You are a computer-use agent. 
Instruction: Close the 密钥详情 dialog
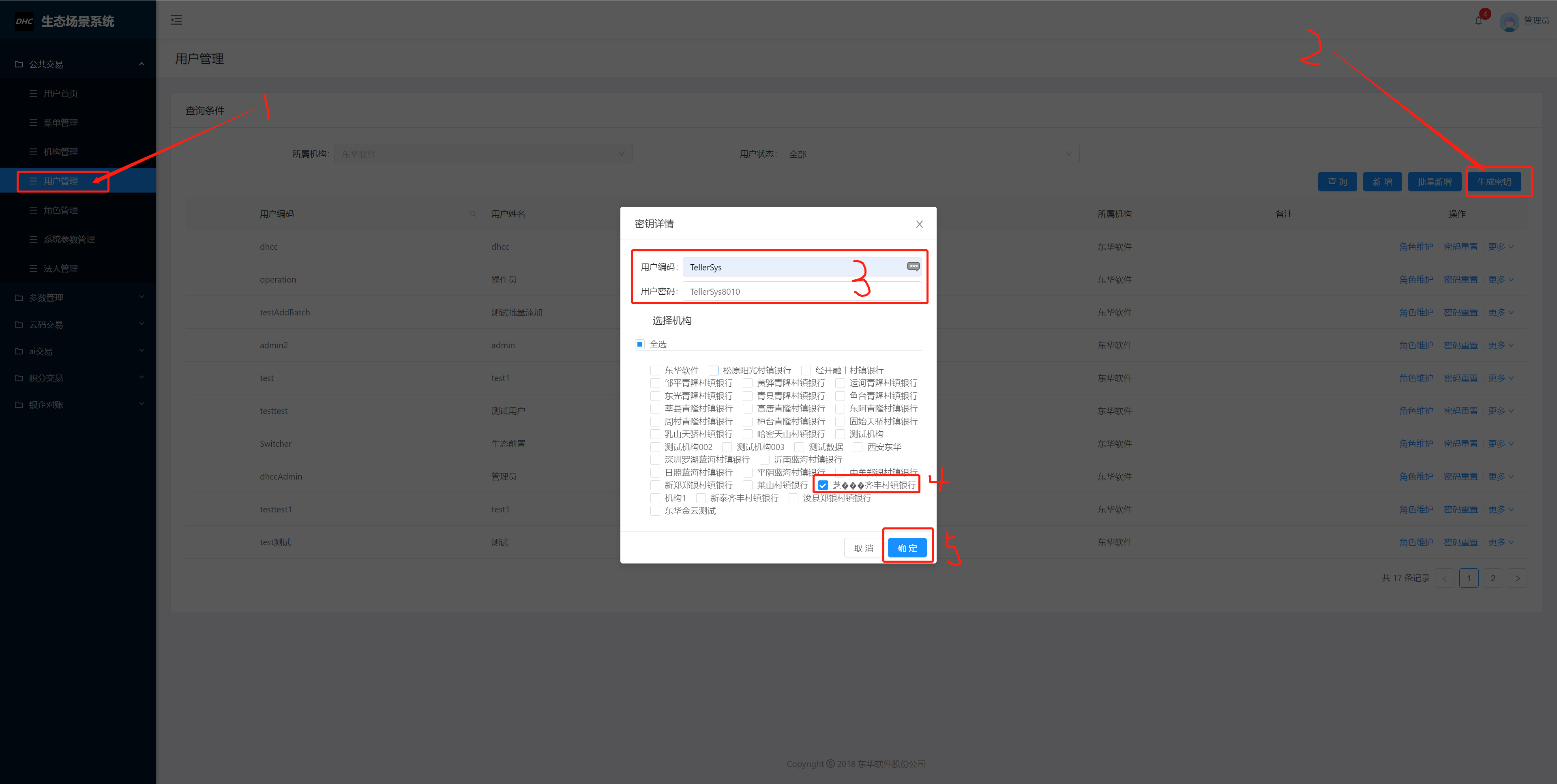pos(919,224)
